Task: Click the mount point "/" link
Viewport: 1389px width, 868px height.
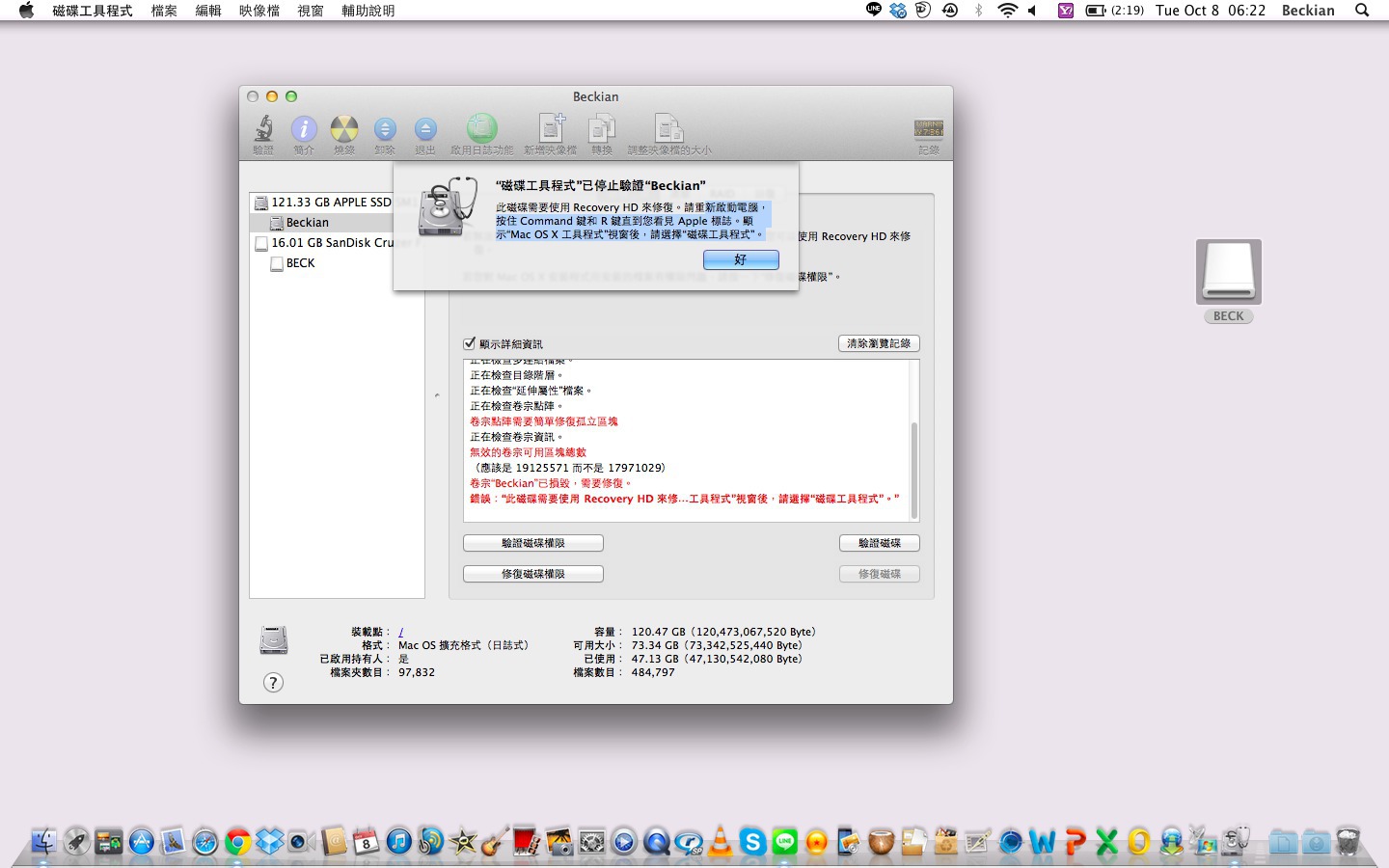Action: pyautogui.click(x=400, y=632)
